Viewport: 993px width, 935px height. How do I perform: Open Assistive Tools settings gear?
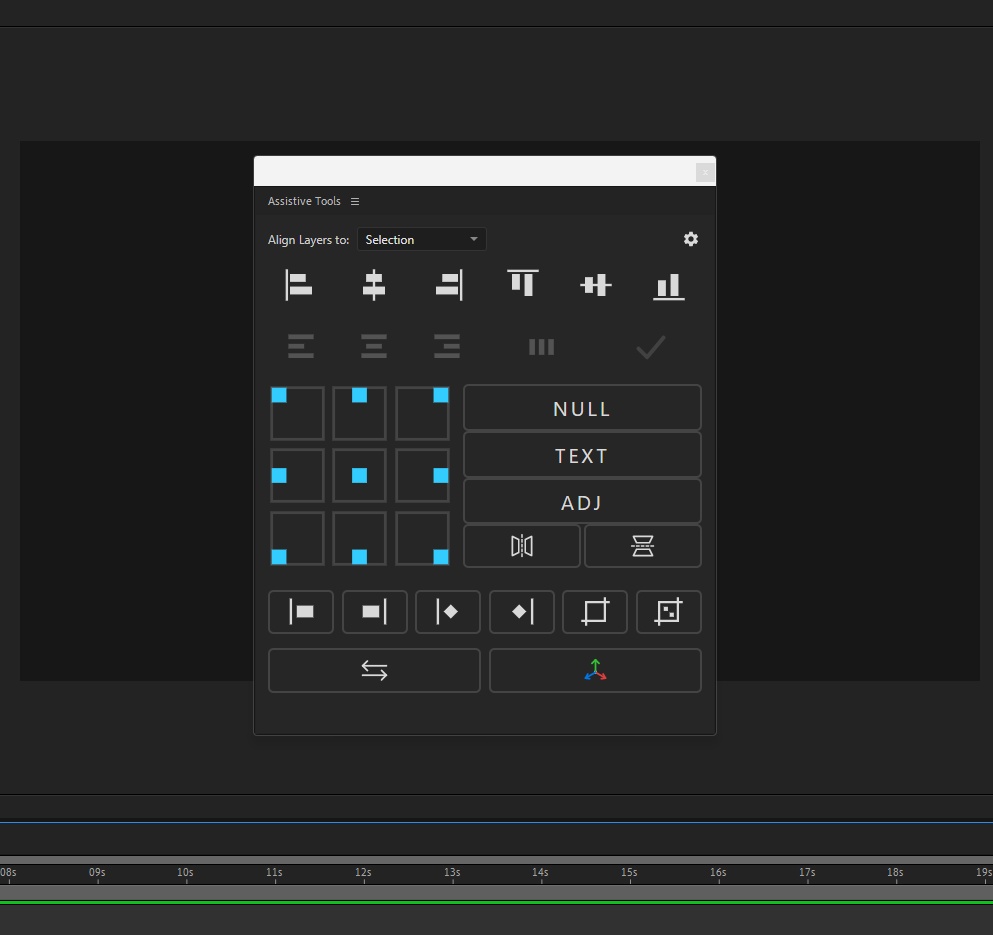tap(691, 239)
